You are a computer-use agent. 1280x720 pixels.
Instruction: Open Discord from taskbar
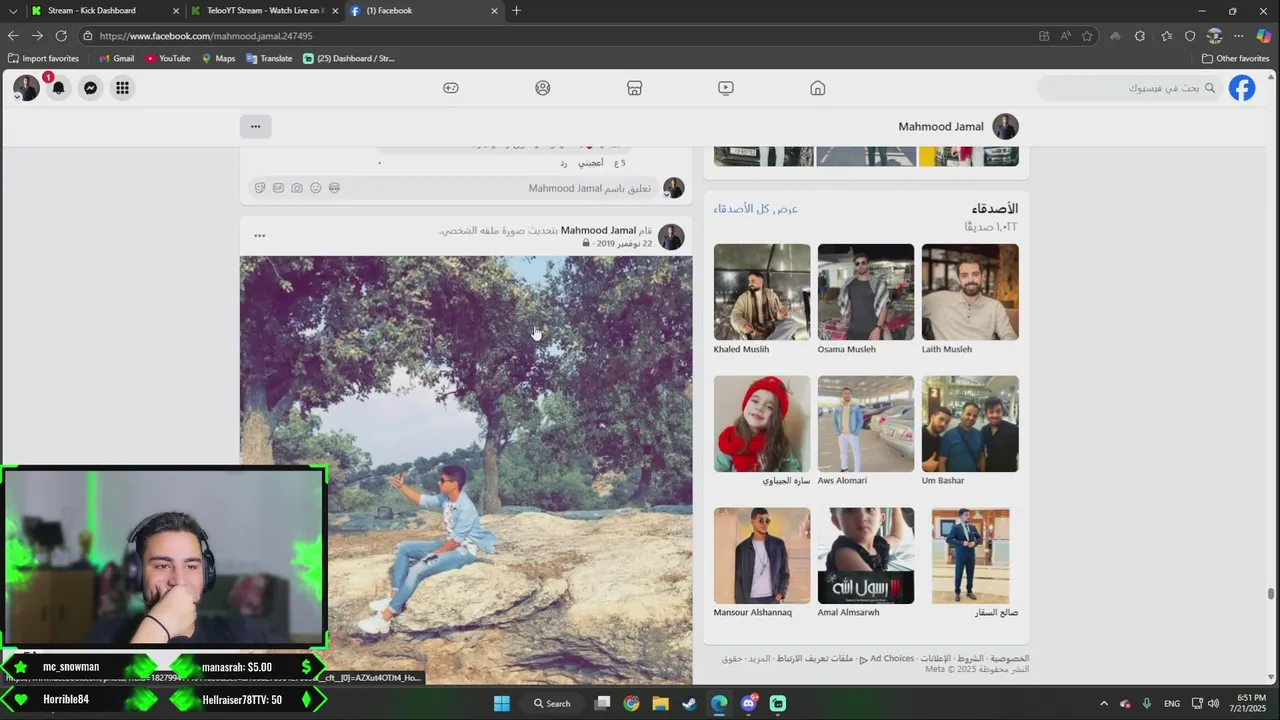[x=749, y=703]
